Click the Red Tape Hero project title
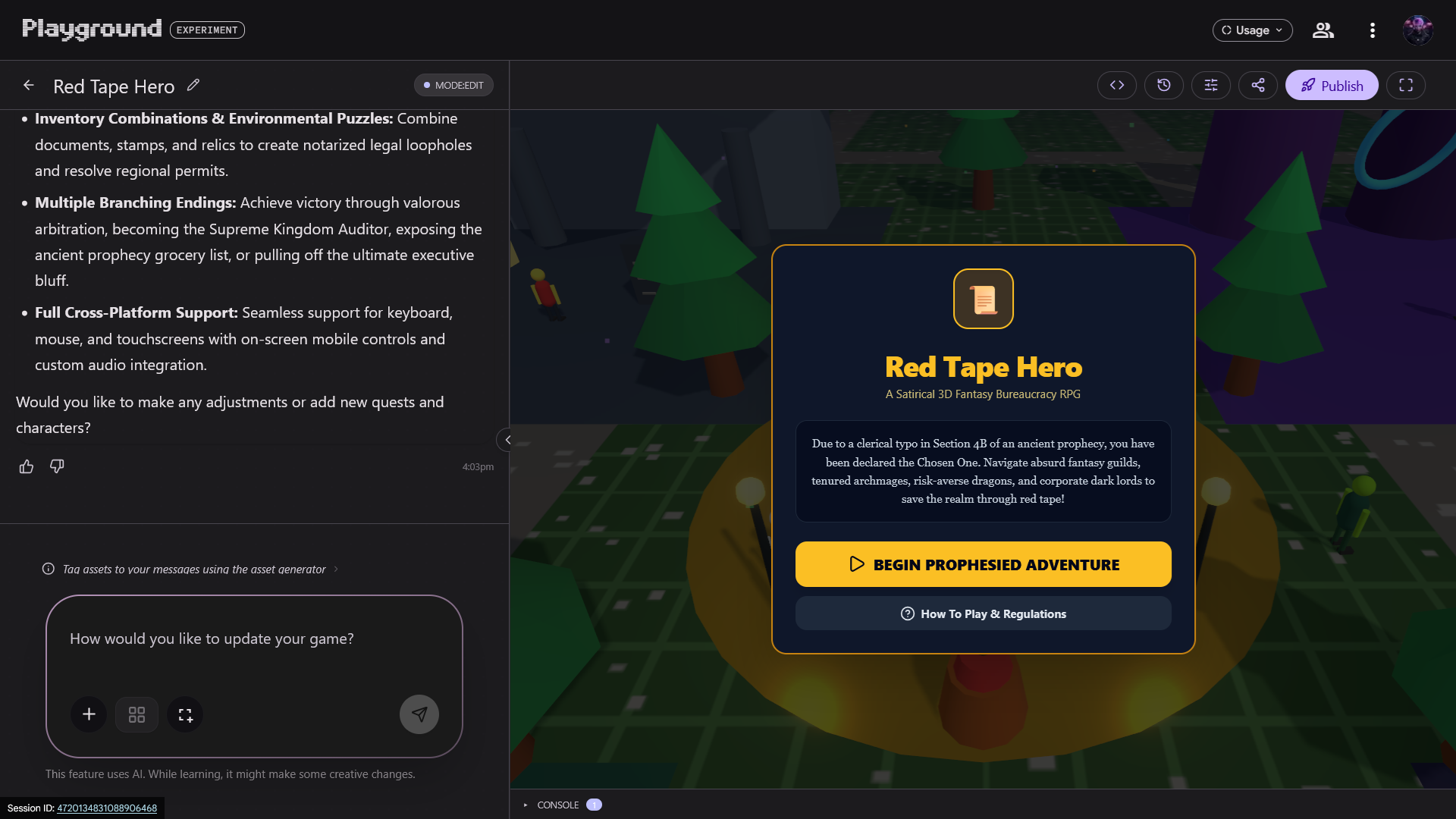Image resolution: width=1456 pixels, height=819 pixels. click(x=114, y=86)
